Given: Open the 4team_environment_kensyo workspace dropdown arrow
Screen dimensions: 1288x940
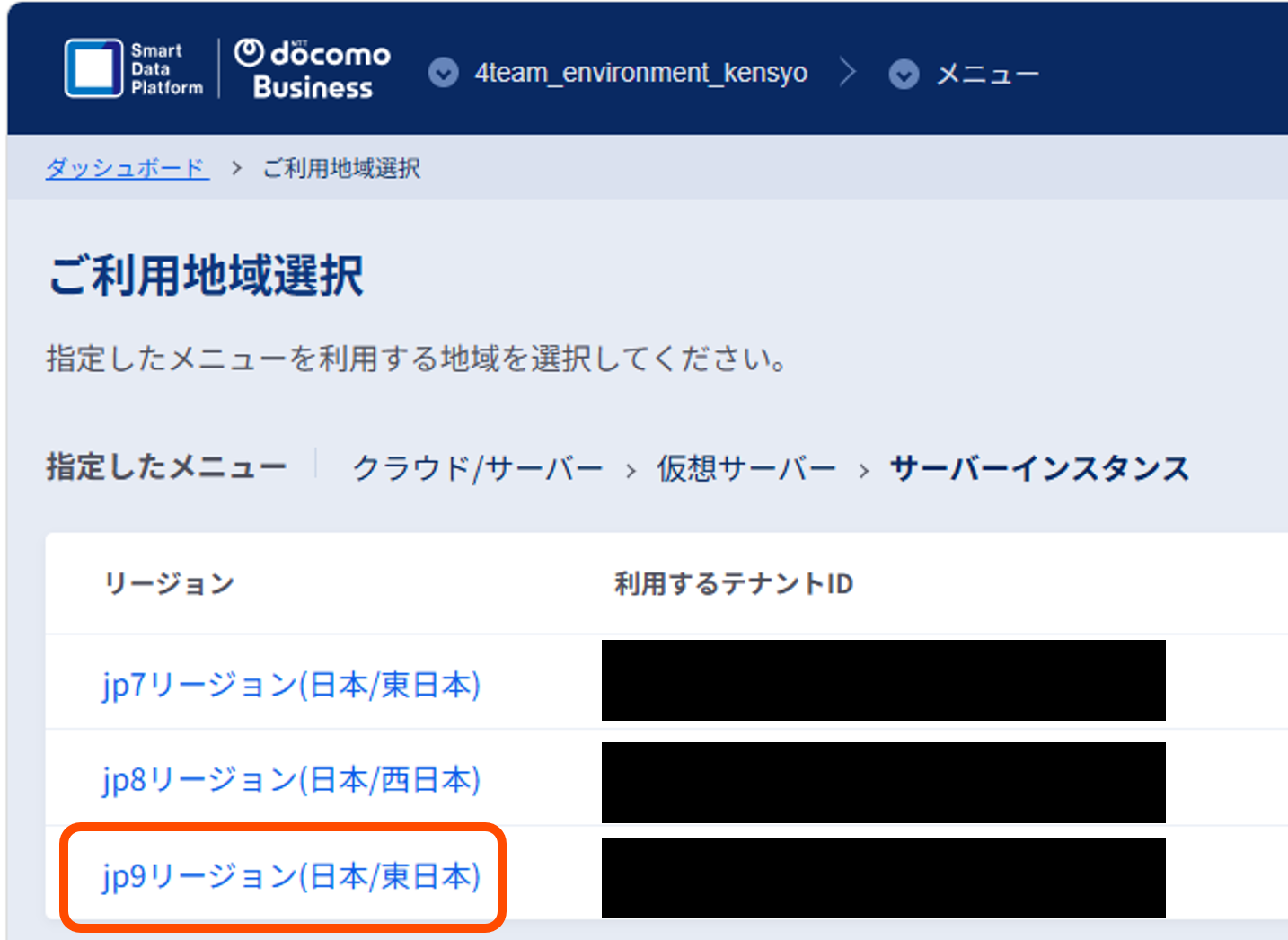Looking at the screenshot, I should (443, 72).
